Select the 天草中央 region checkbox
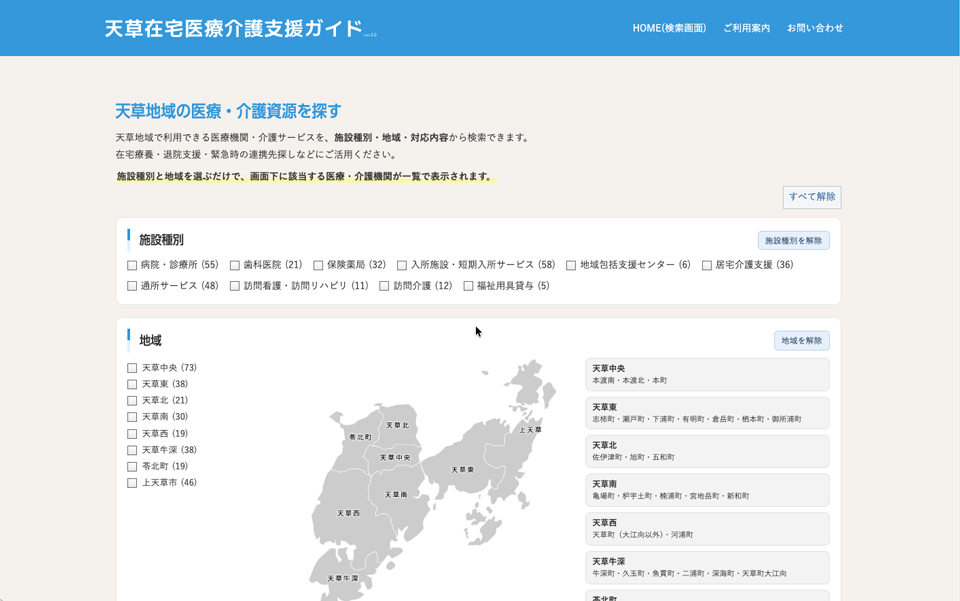Image resolution: width=960 pixels, height=601 pixels. pyautogui.click(x=132, y=368)
